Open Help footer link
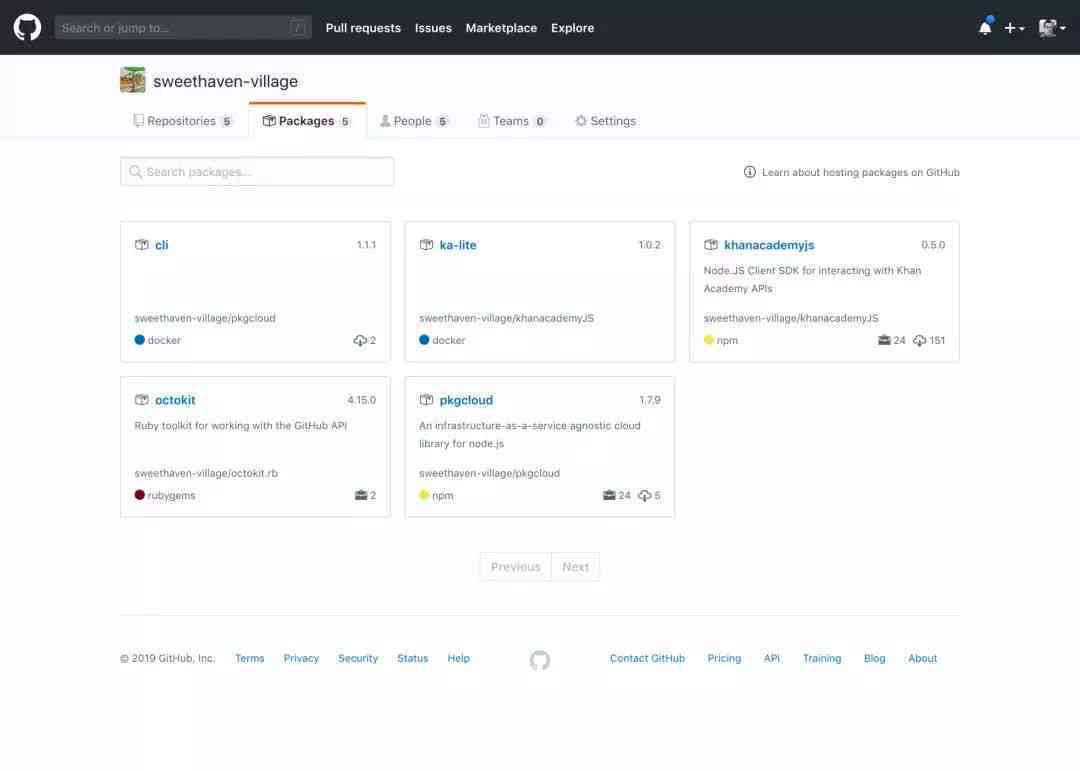Viewport: 1080px width, 771px height. pyautogui.click(x=459, y=658)
